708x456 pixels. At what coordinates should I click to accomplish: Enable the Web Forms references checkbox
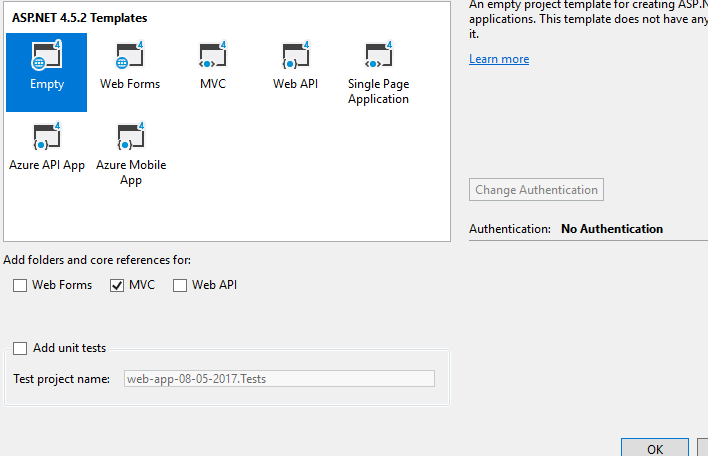(20, 285)
